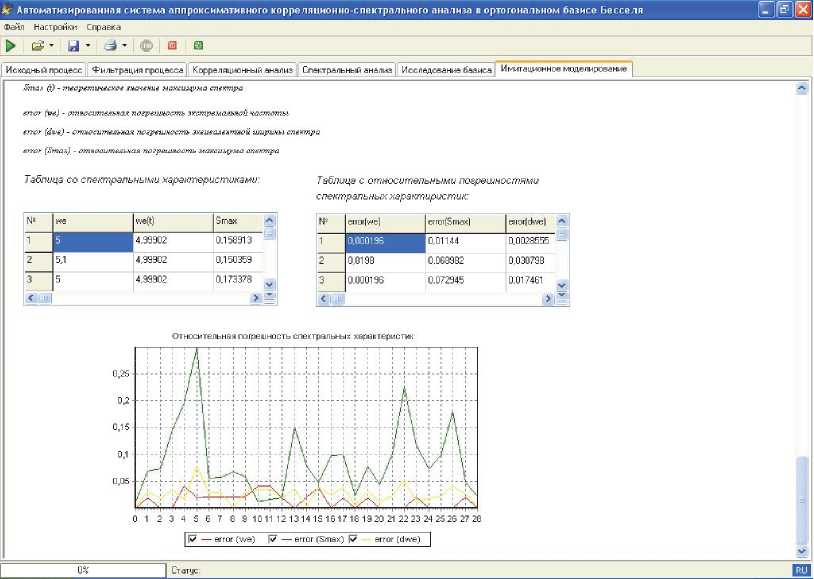The image size is (814, 579).
Task: Click the we(t) column header
Action: tap(171, 221)
